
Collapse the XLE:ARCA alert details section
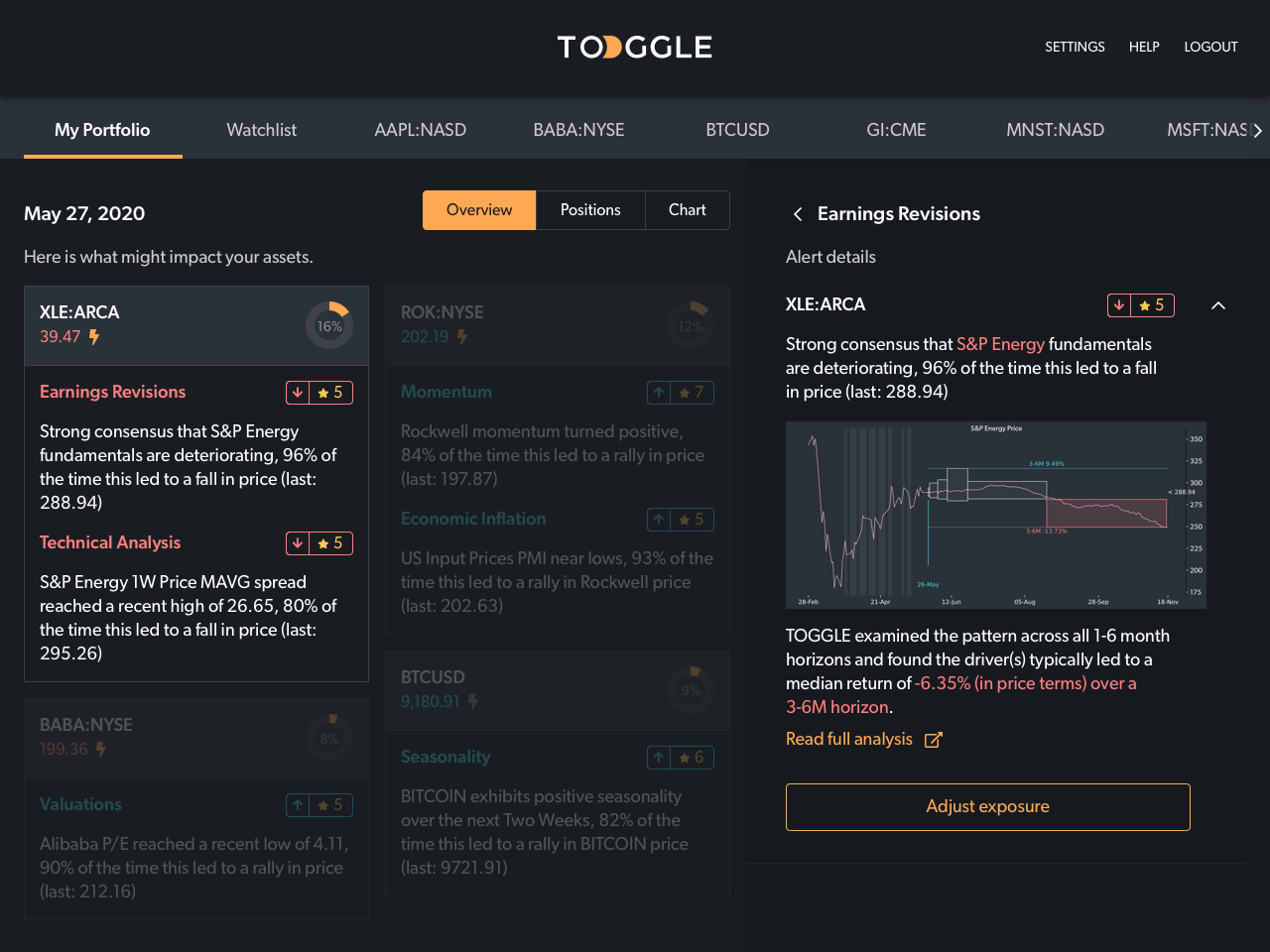(1218, 305)
